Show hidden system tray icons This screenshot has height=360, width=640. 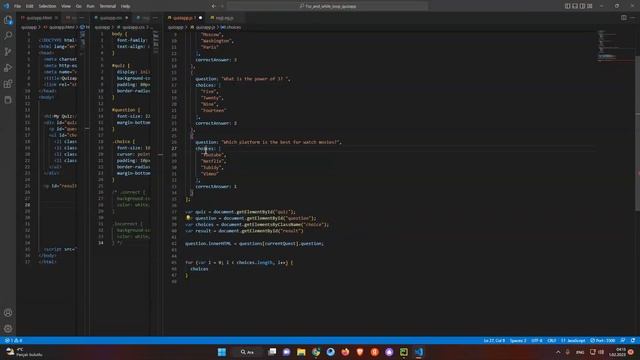558,352
